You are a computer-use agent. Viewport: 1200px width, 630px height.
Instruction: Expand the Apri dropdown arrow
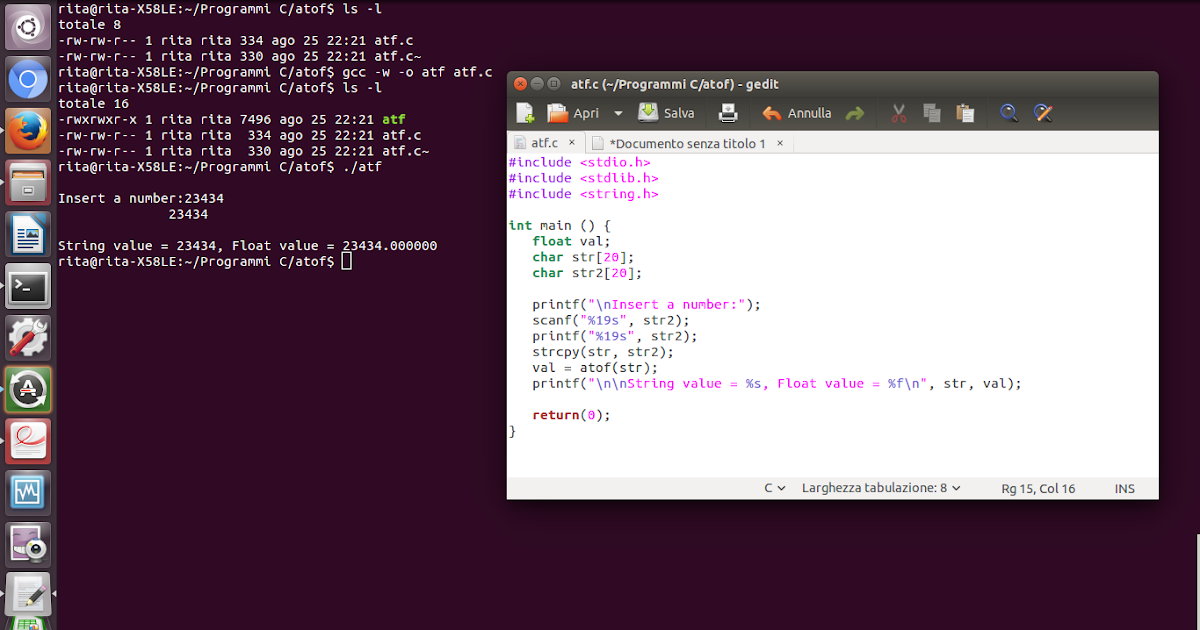[617, 112]
